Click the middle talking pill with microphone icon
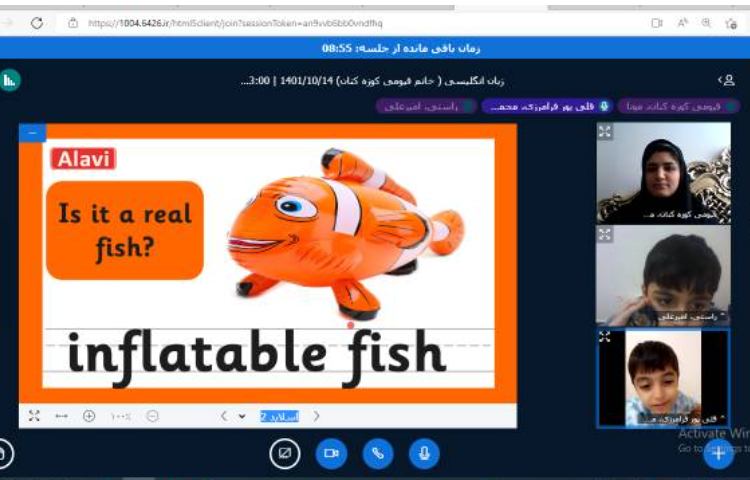Viewport: 750px width, 480px height. [x=547, y=106]
